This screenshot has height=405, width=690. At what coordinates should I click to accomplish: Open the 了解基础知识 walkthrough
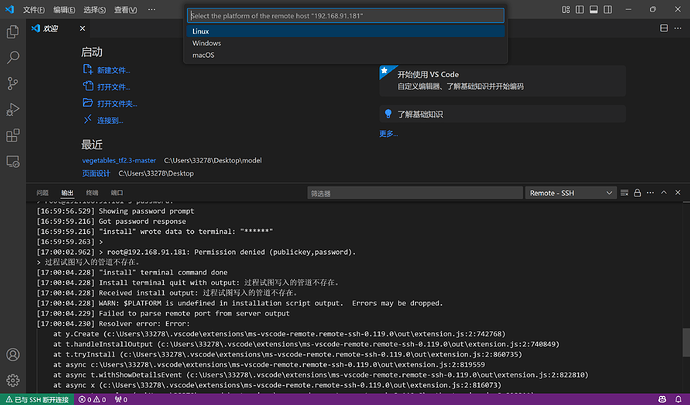(x=503, y=114)
